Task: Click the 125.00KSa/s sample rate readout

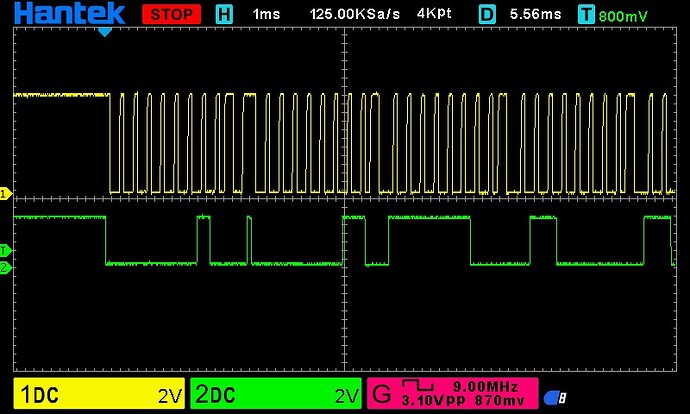Action: 355,14
